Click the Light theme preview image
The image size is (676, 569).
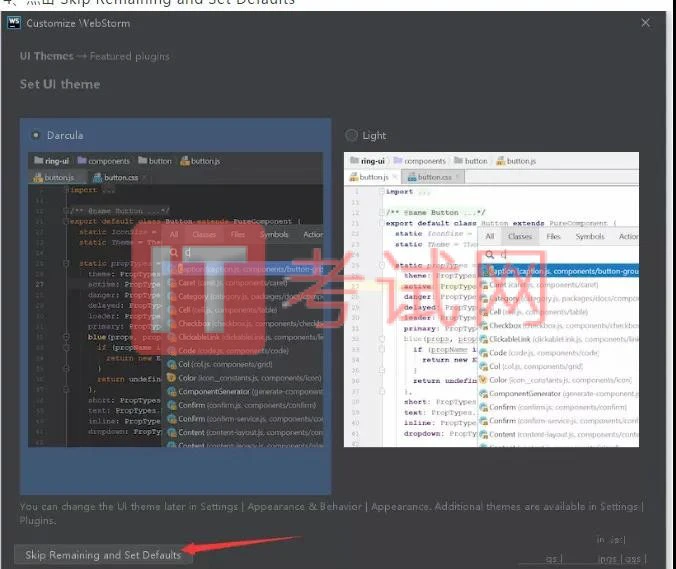point(491,300)
